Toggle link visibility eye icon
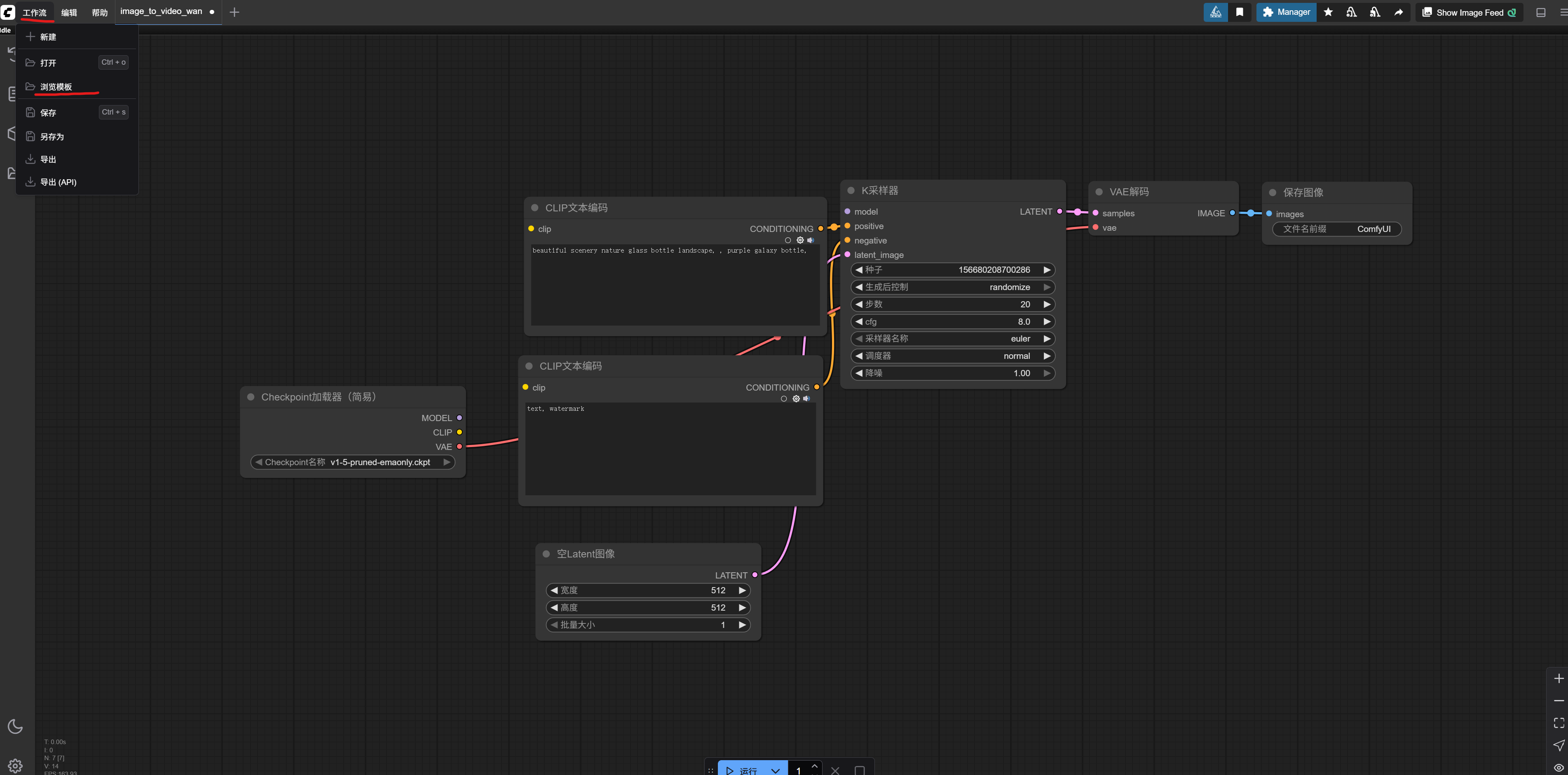This screenshot has height=775, width=1568. (1558, 767)
